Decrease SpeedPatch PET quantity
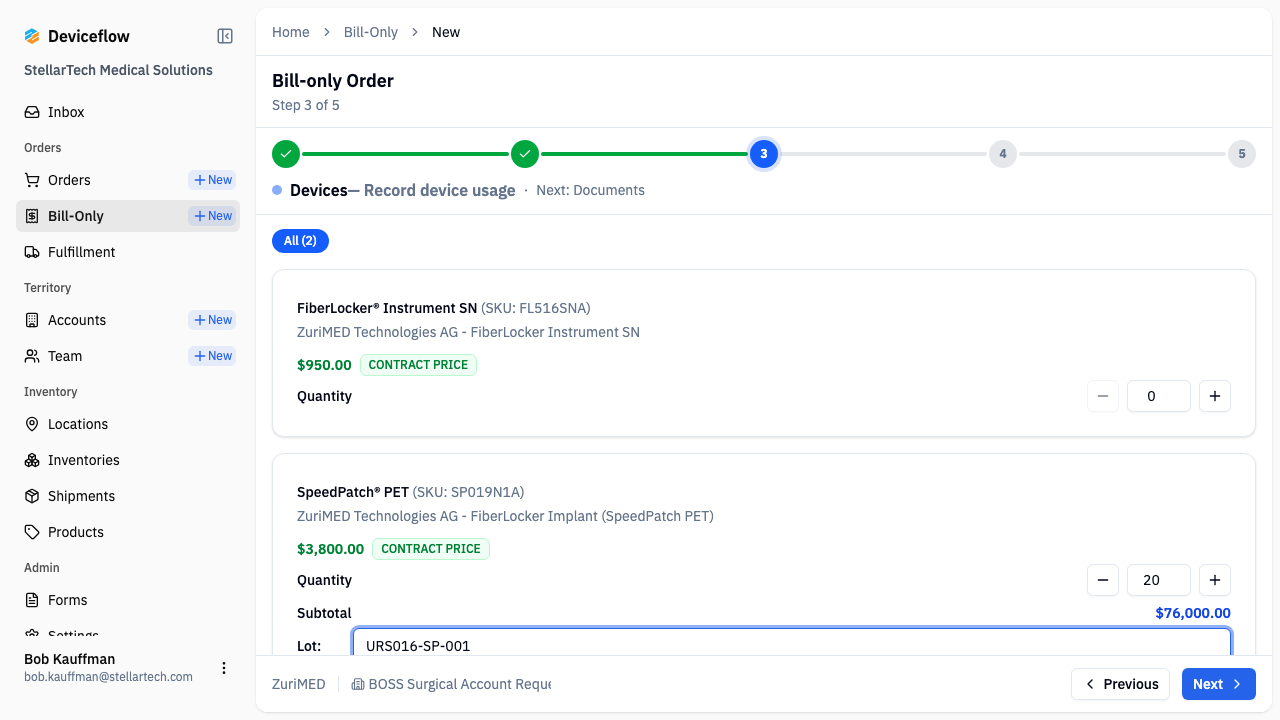 1103,580
